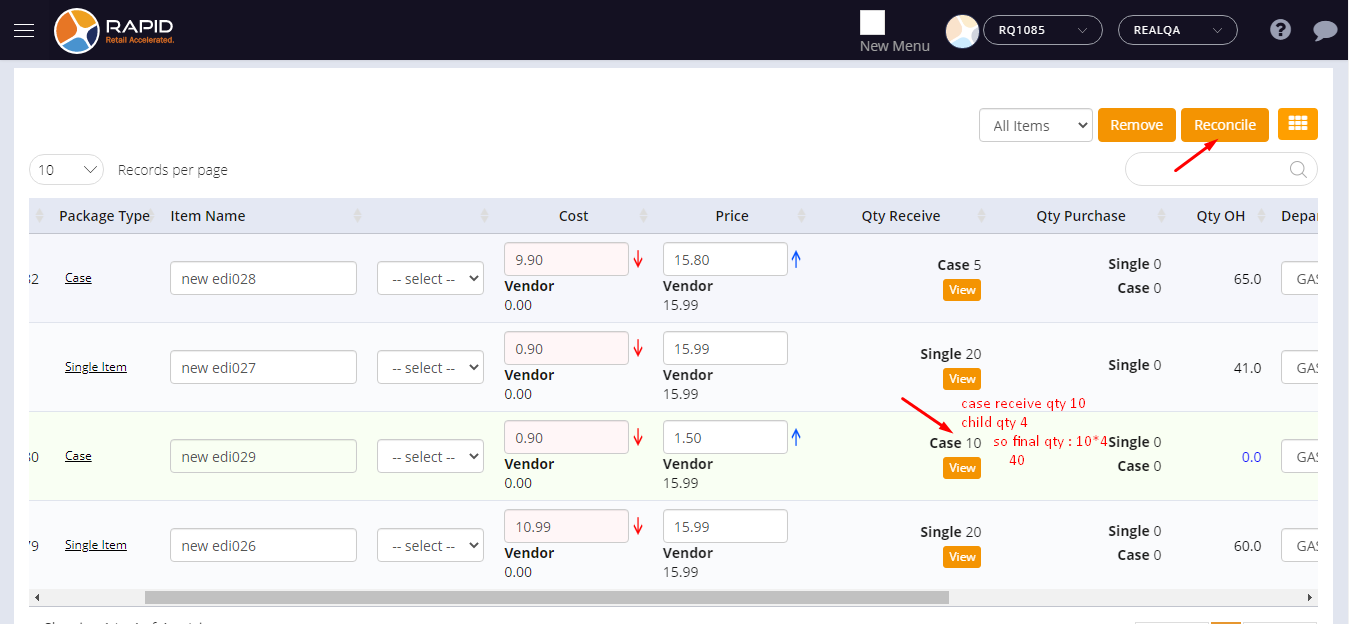Image resolution: width=1349 pixels, height=624 pixels.
Task: Click the search magnifier icon
Action: point(1298,169)
